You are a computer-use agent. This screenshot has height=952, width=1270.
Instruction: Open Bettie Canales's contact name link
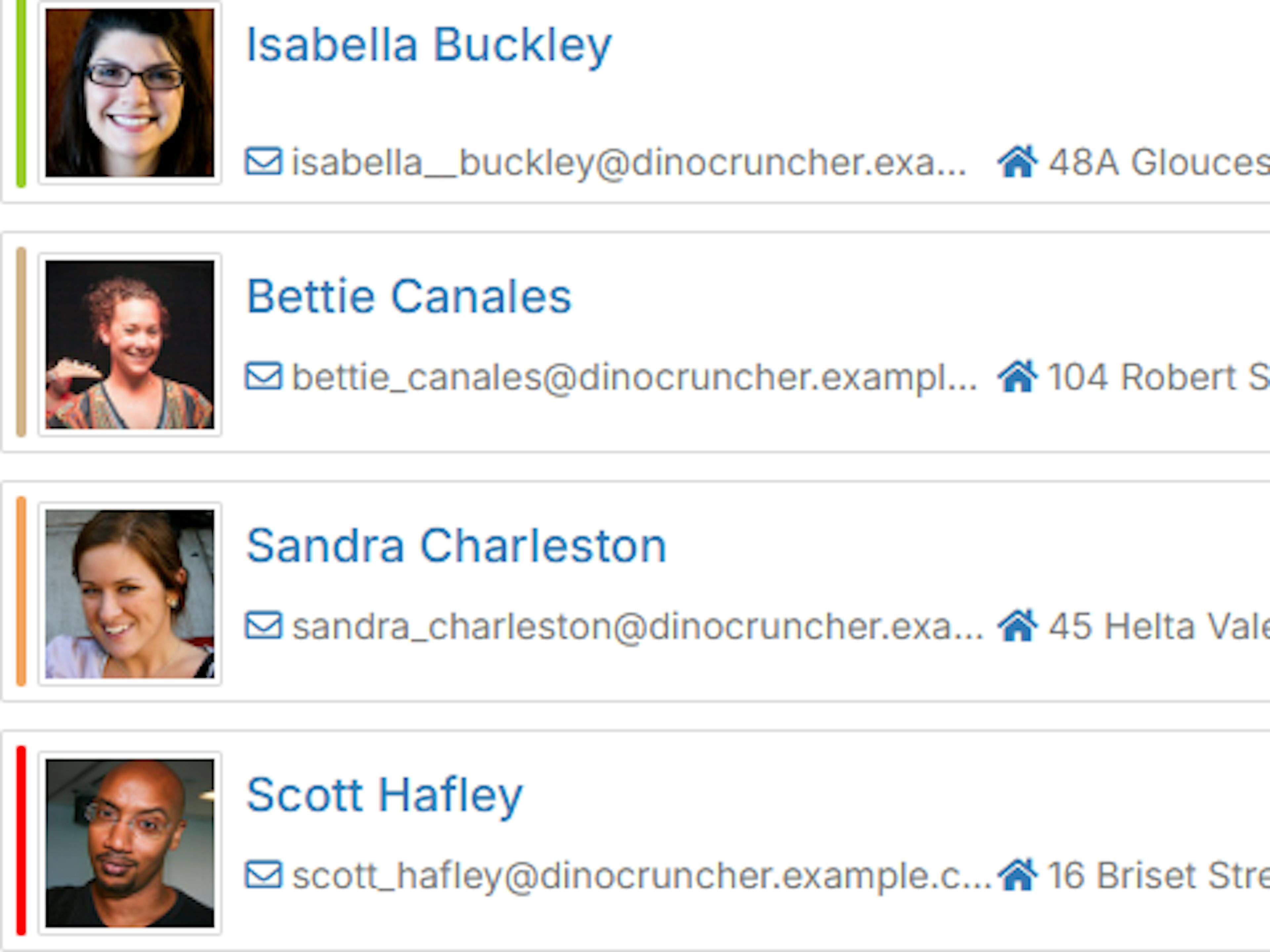coord(409,296)
